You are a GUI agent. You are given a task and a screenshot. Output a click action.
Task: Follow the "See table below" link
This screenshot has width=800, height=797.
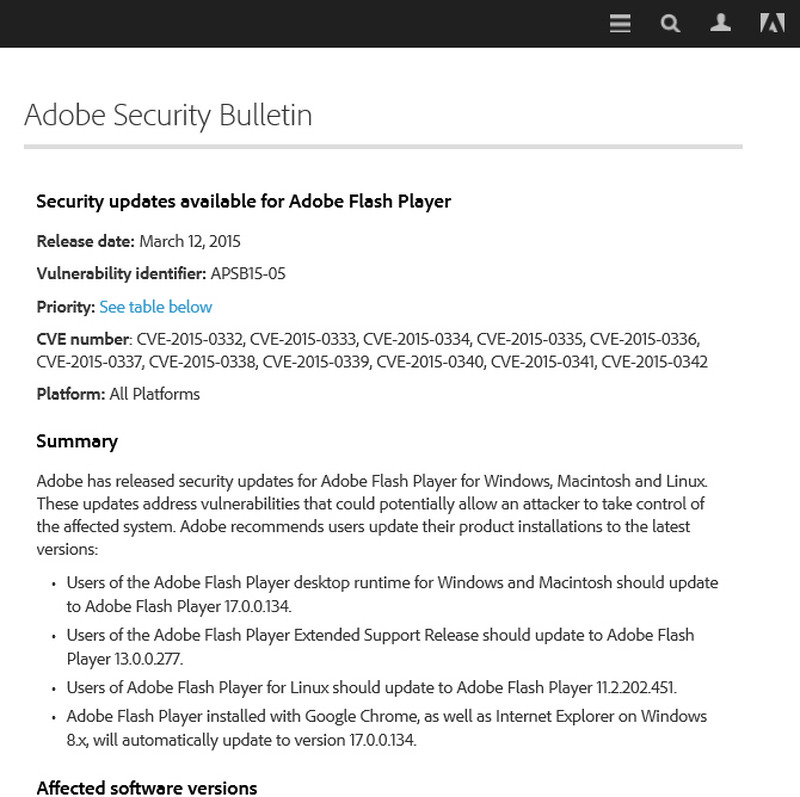tap(155, 307)
